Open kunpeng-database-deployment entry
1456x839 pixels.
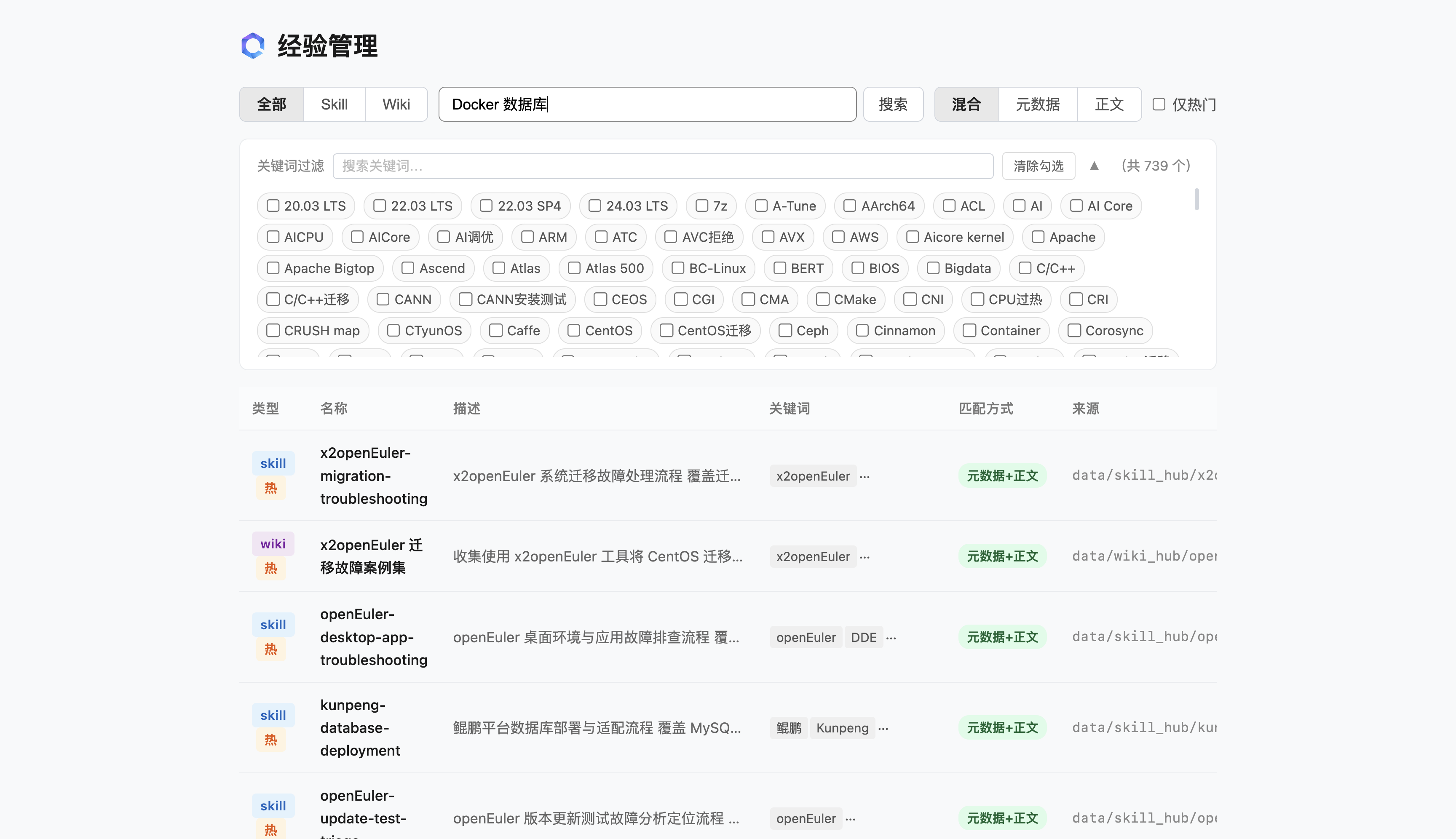pyautogui.click(x=360, y=728)
